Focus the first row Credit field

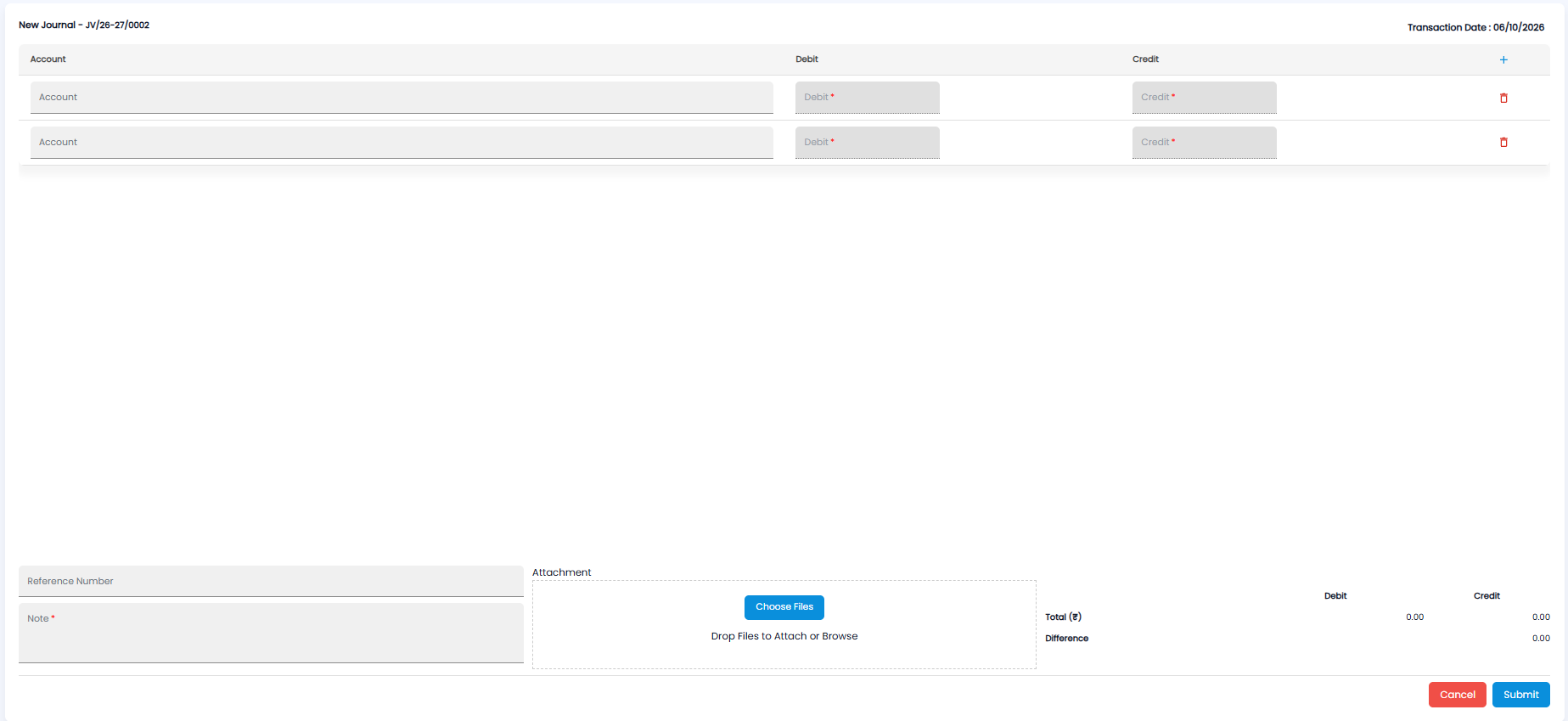coord(1205,98)
